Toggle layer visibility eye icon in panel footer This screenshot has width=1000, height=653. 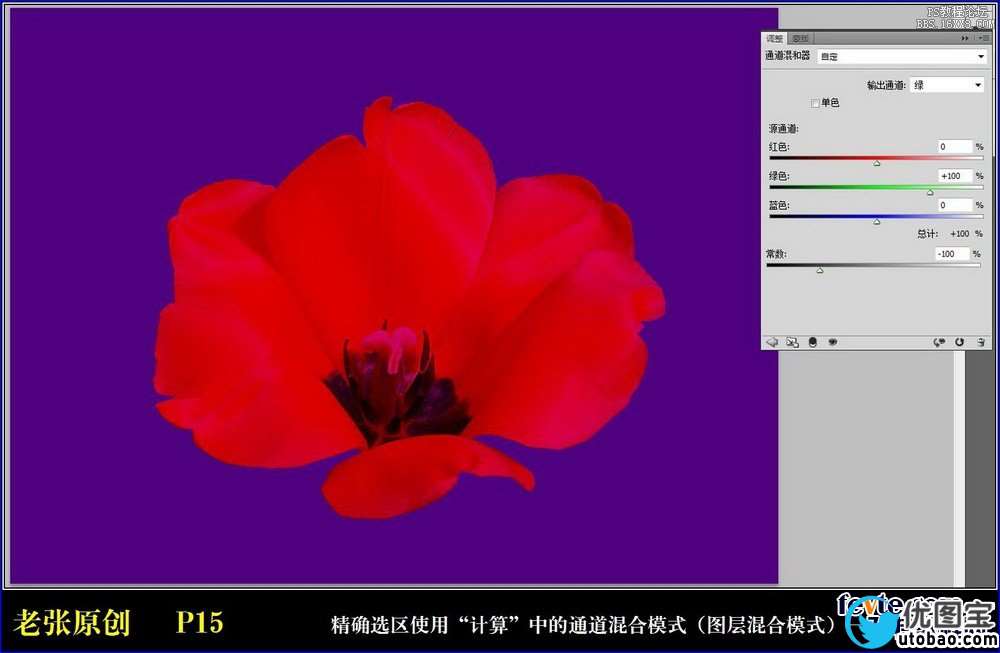[832, 342]
